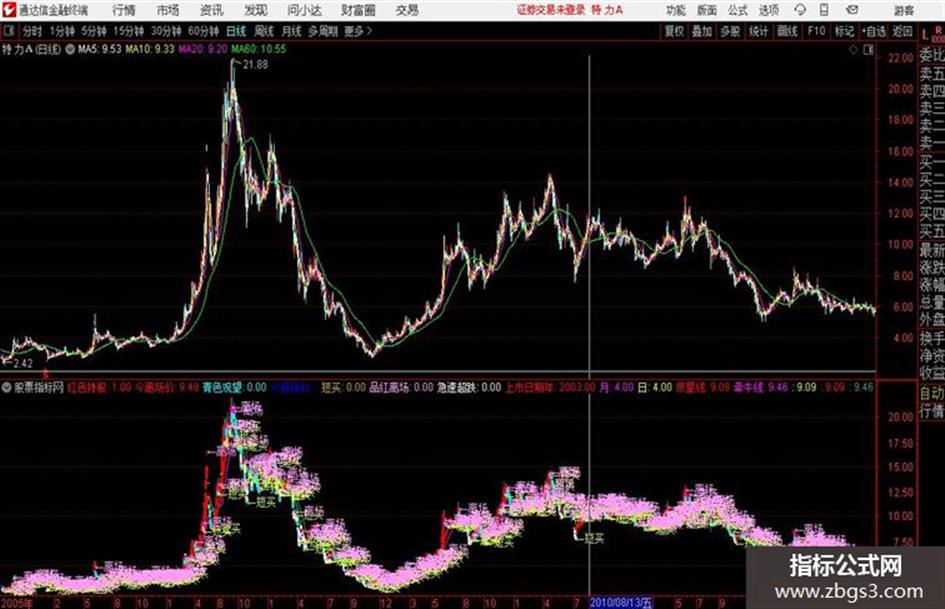Screen dimensions: 945x609
Task: Open the 资讯 menu
Action: pyautogui.click(x=212, y=10)
